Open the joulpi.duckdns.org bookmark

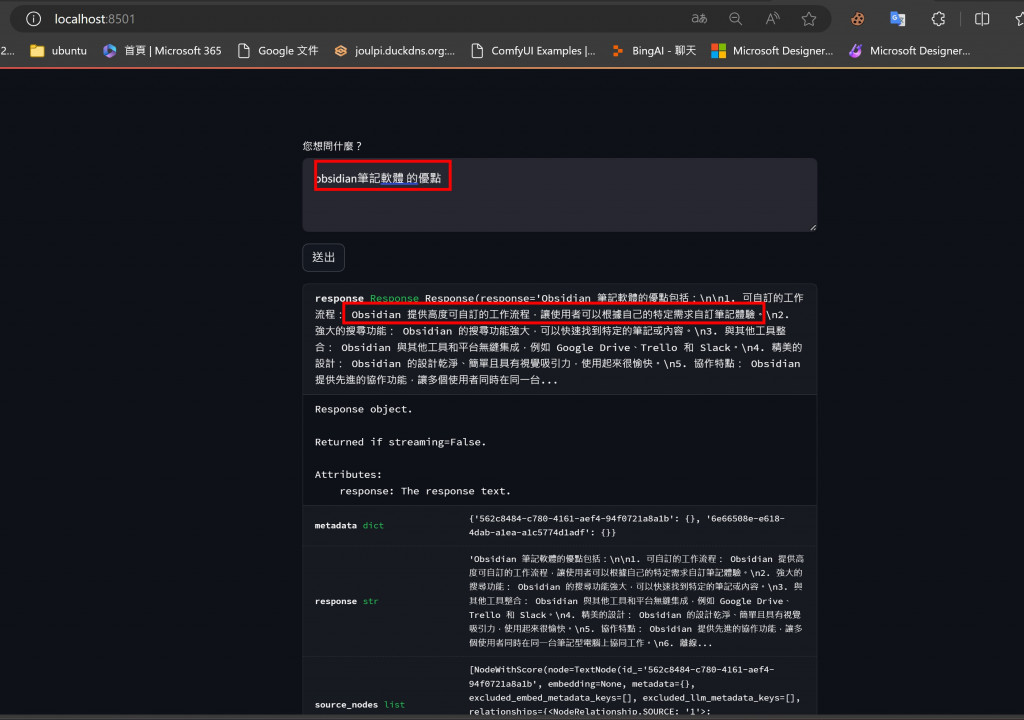(x=394, y=50)
